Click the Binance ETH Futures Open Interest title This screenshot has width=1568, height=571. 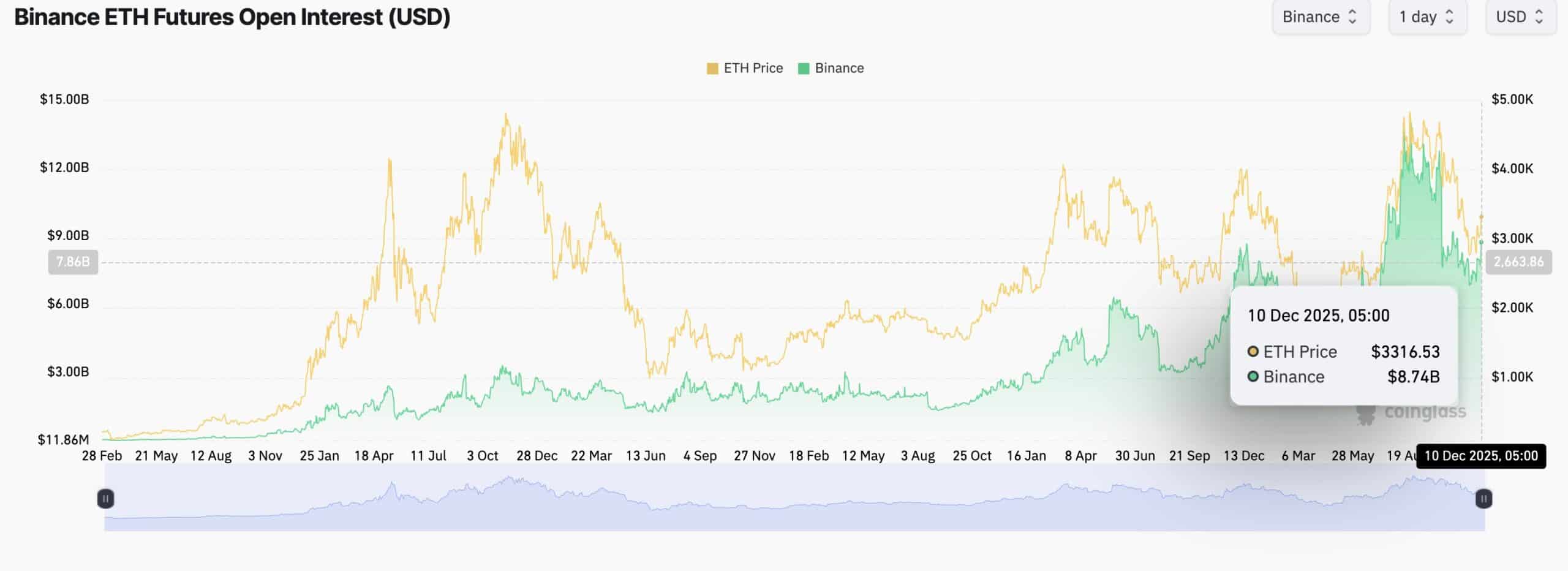[x=233, y=17]
